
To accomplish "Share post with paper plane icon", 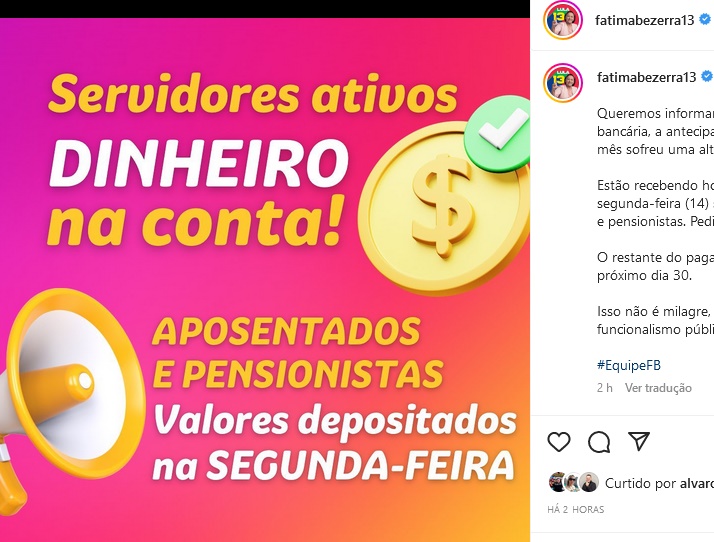I will (x=638, y=441).
